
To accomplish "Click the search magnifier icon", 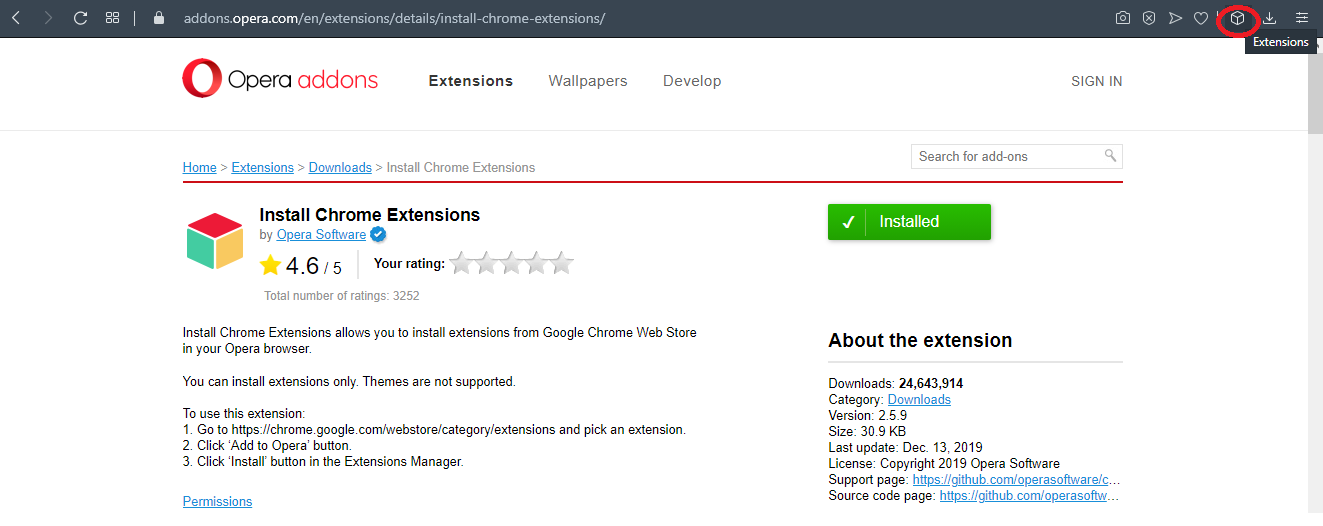I will [1110, 156].
